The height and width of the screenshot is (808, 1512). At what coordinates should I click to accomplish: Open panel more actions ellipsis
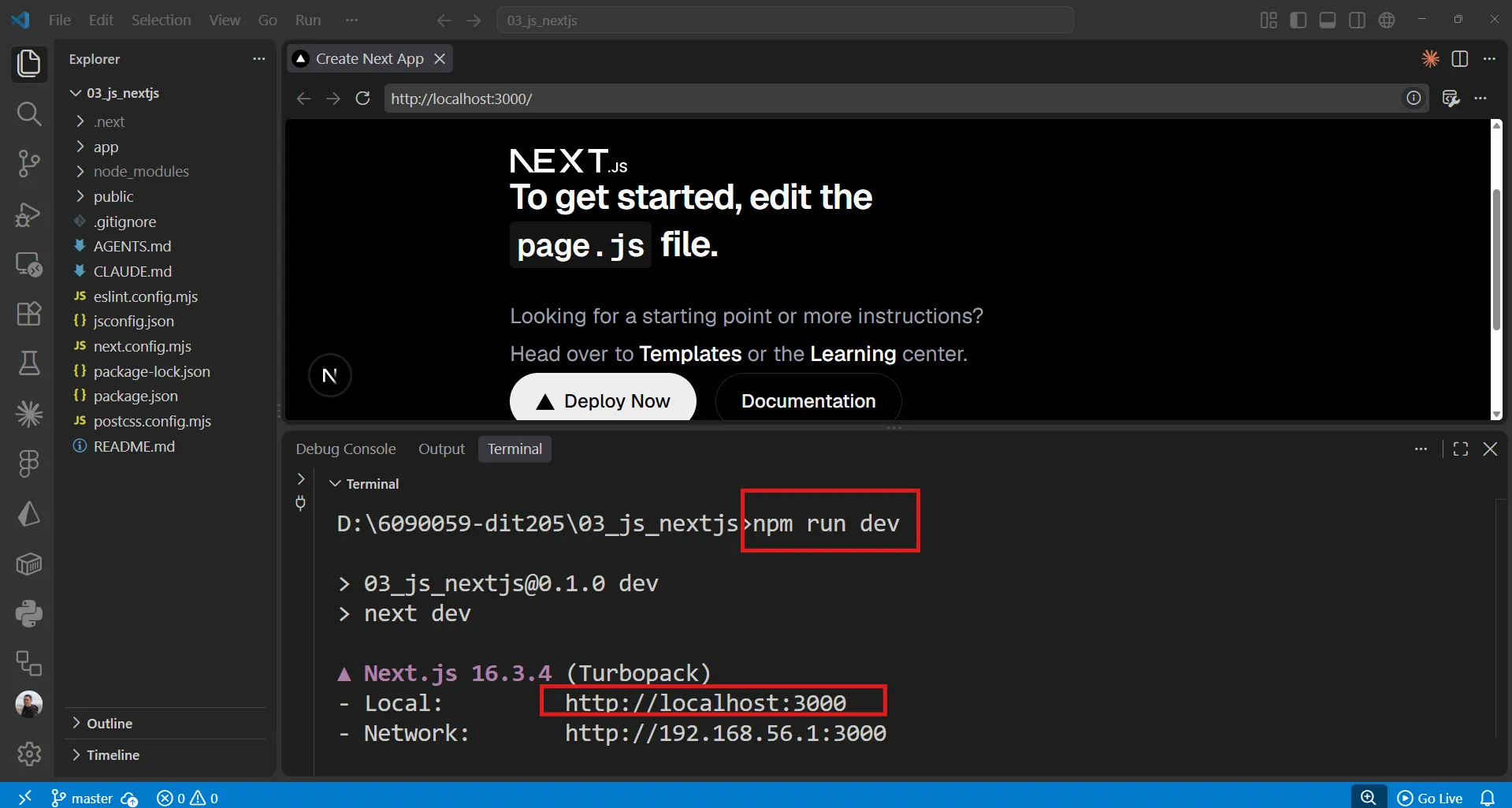pyautogui.click(x=1421, y=449)
